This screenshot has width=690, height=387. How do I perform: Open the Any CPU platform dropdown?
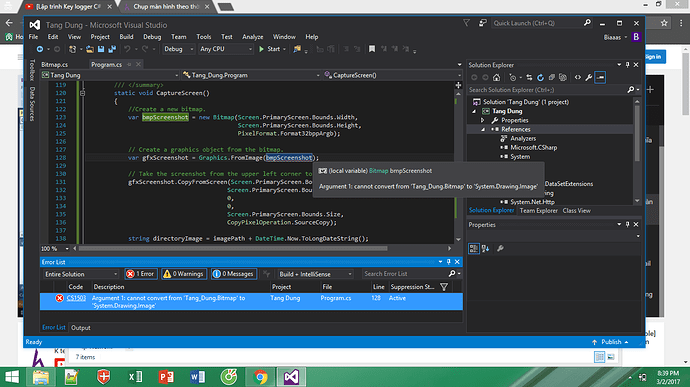point(226,49)
